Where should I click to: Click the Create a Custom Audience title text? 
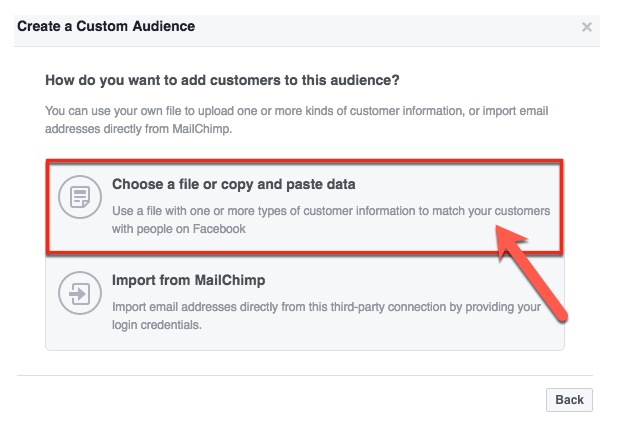(x=106, y=26)
